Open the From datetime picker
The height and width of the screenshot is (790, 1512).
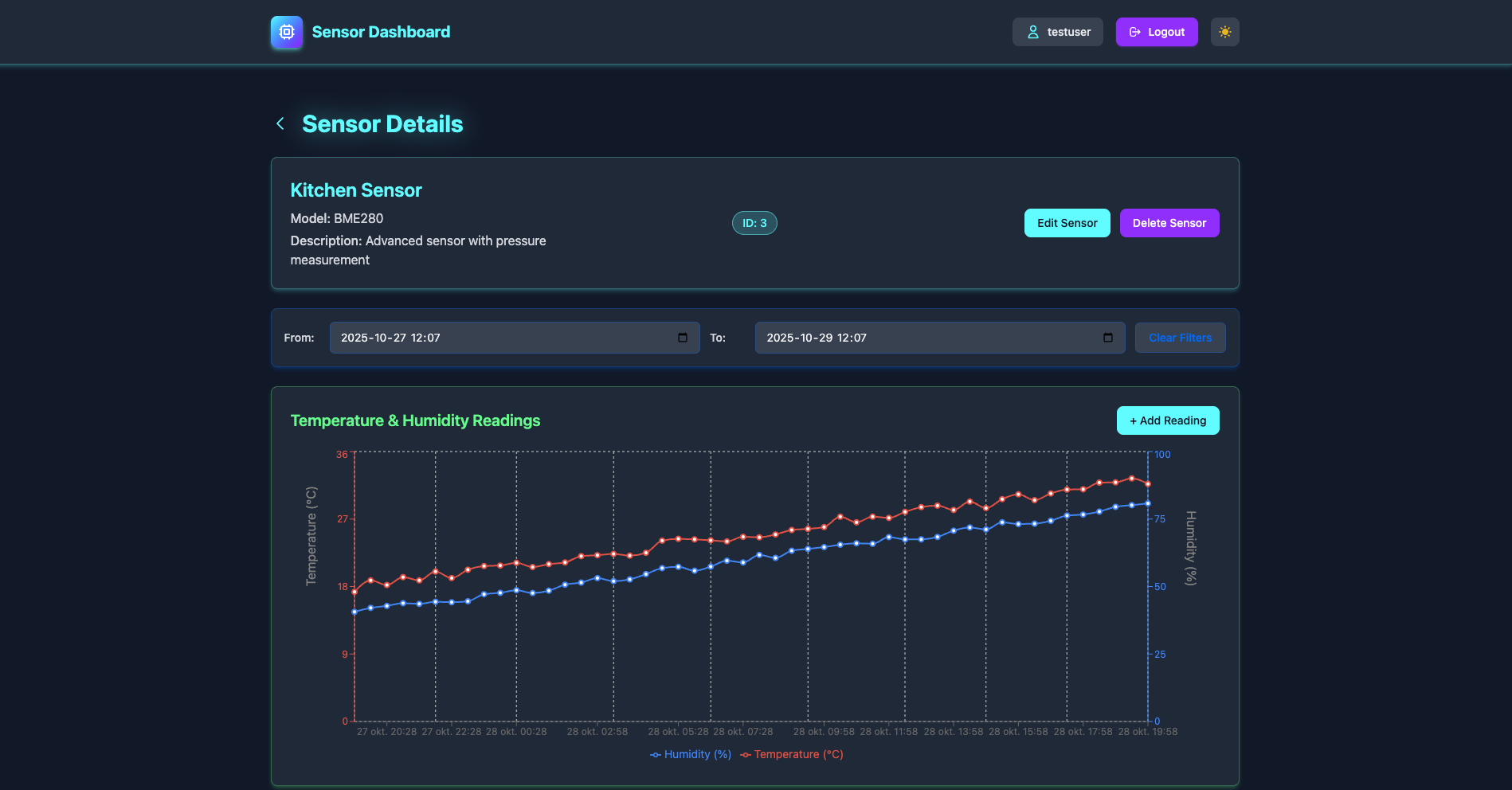515,338
